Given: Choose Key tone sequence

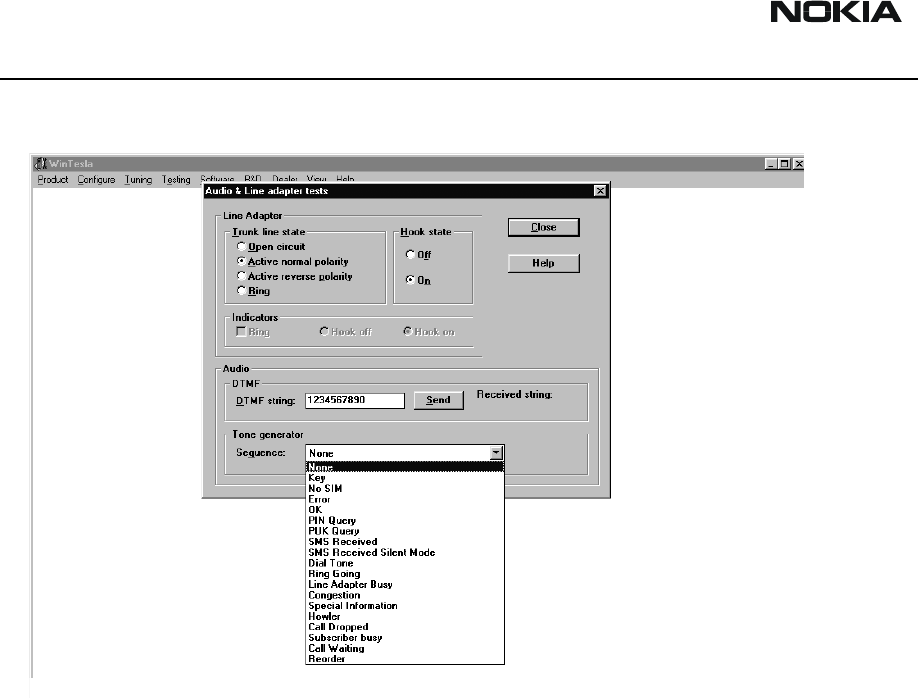Looking at the screenshot, I should (x=405, y=478).
